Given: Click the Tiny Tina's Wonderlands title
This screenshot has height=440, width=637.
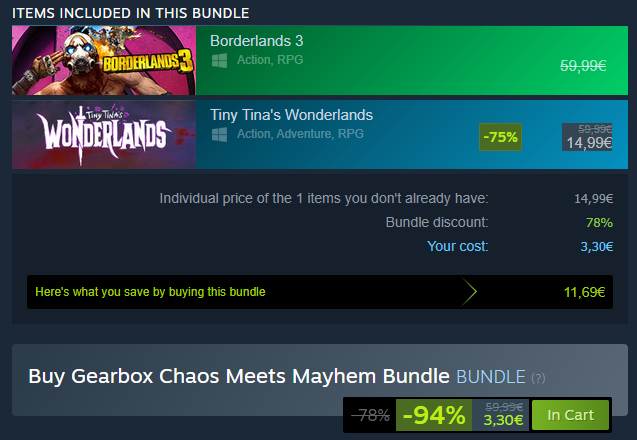Looking at the screenshot, I should (291, 115).
